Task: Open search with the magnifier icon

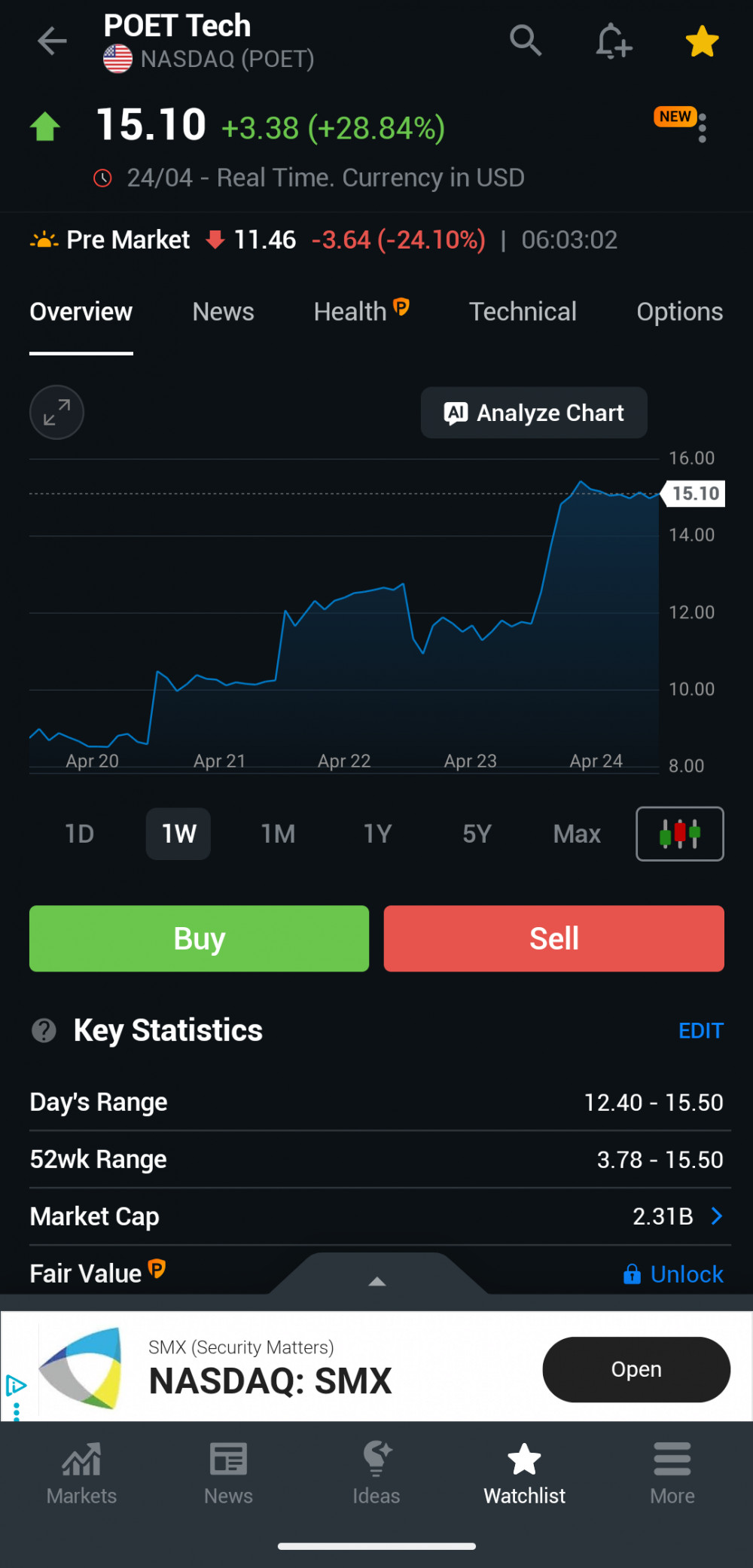Action: 525,41
